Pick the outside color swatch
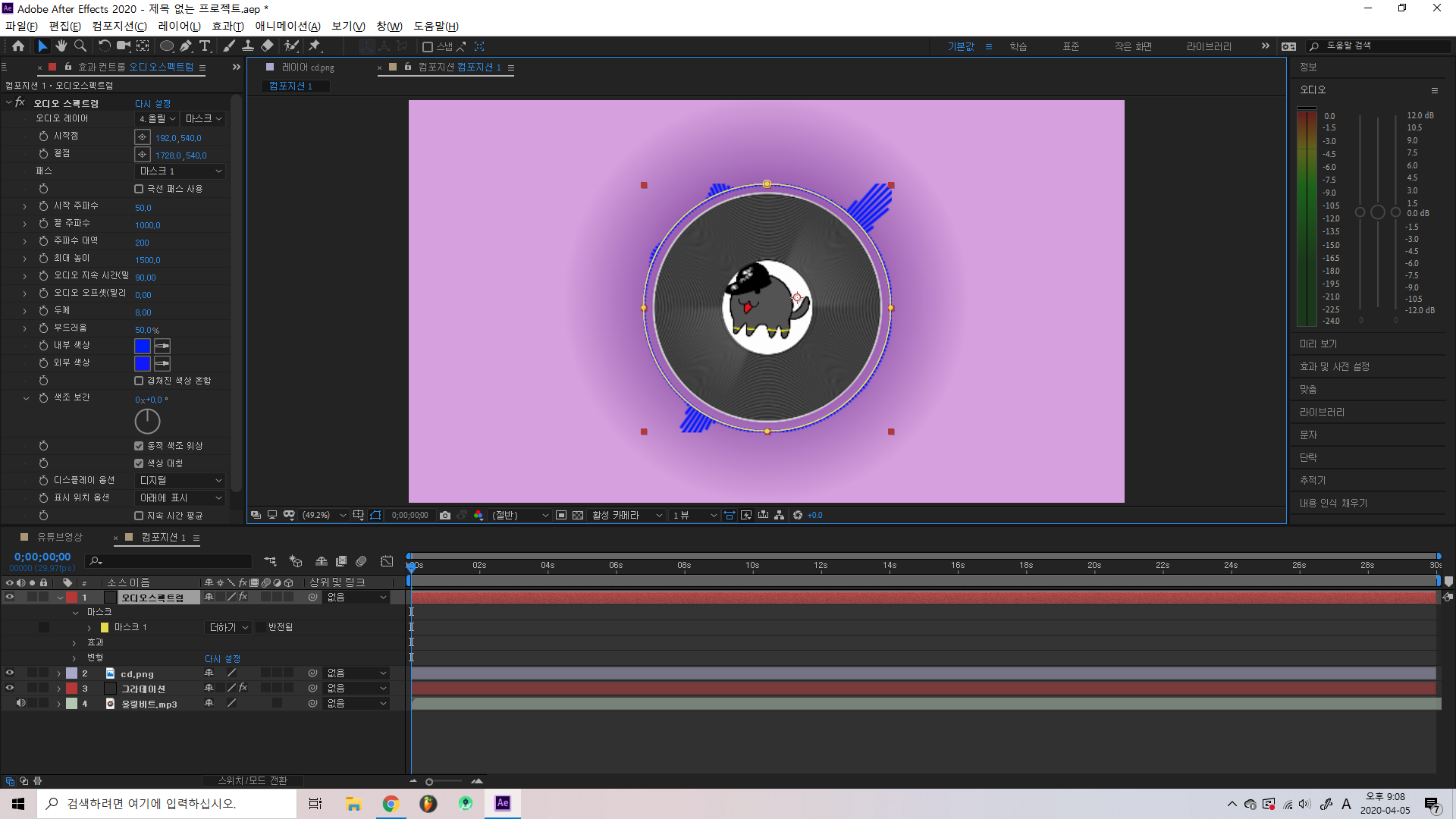Image resolution: width=1456 pixels, height=819 pixels. click(x=143, y=364)
